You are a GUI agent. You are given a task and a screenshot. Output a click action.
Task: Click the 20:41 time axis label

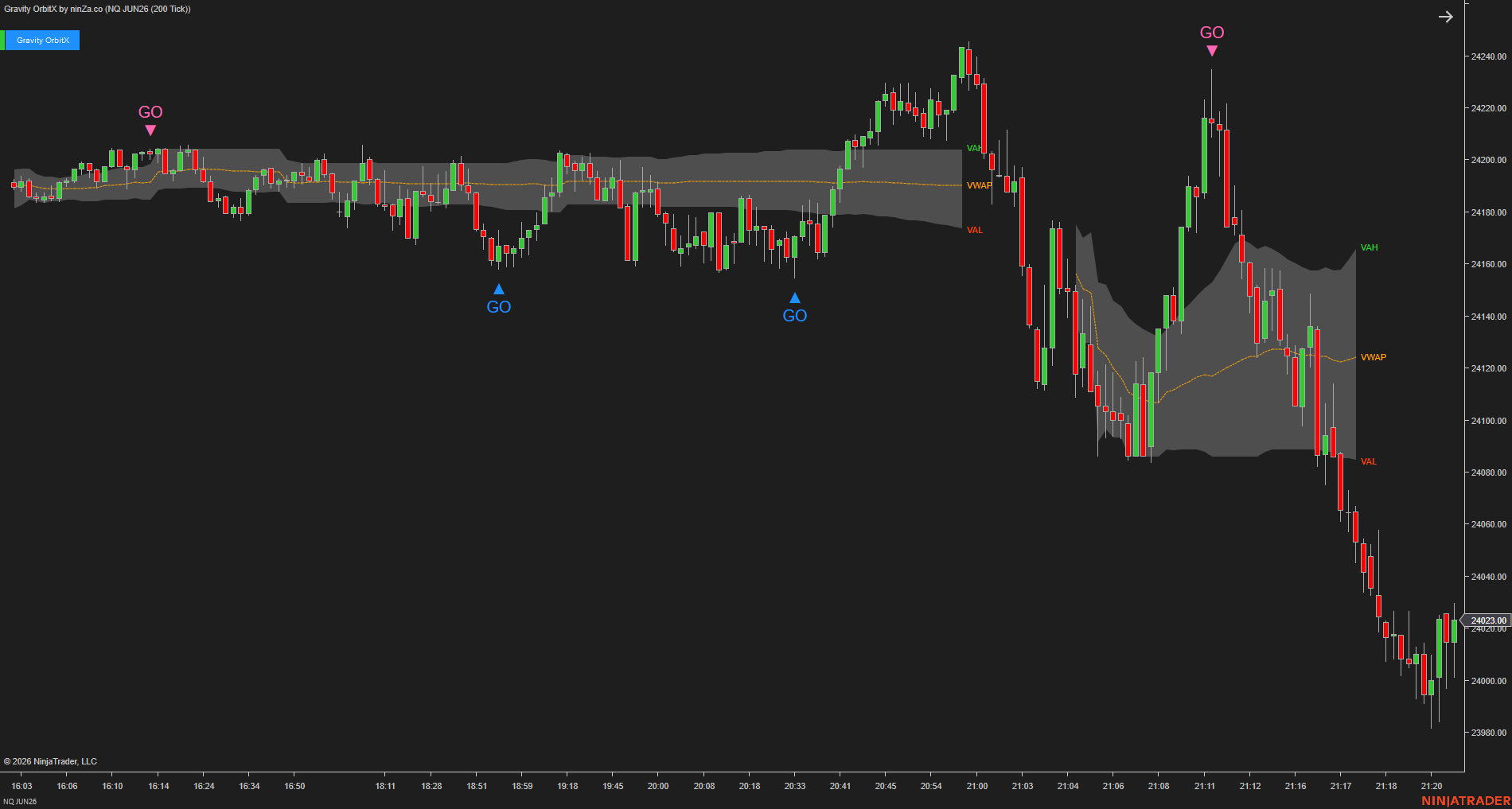840,786
